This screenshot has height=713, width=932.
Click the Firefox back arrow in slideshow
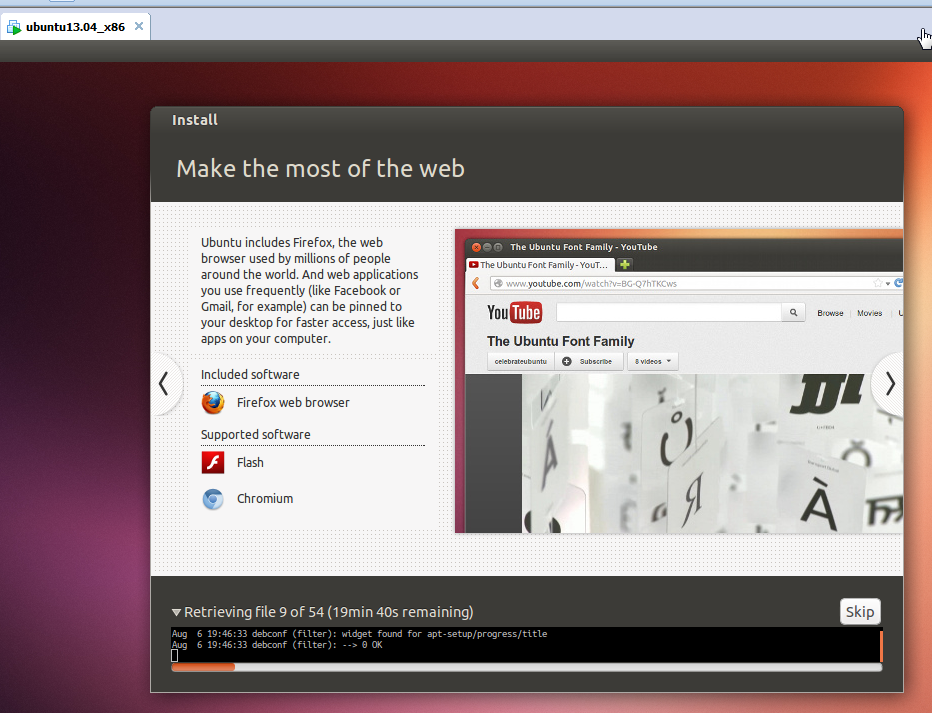click(476, 283)
